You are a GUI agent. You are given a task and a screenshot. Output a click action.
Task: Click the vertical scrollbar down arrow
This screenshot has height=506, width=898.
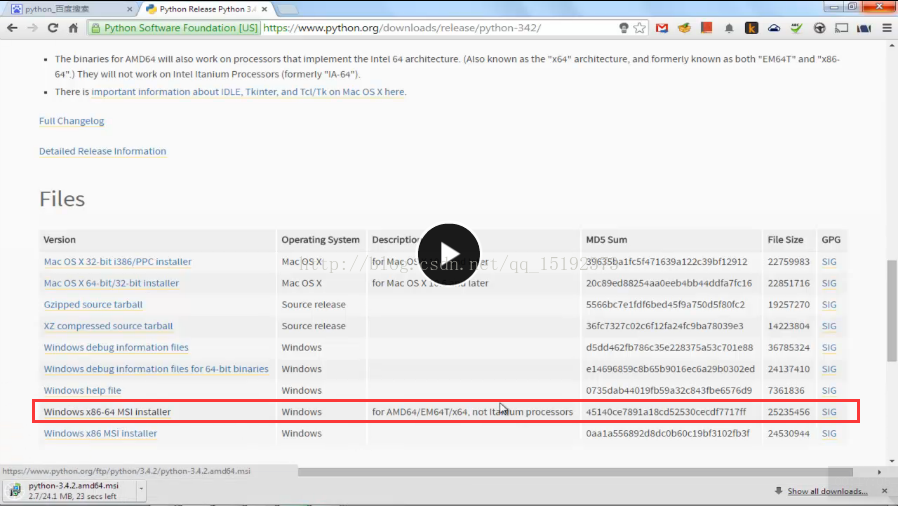point(892,461)
